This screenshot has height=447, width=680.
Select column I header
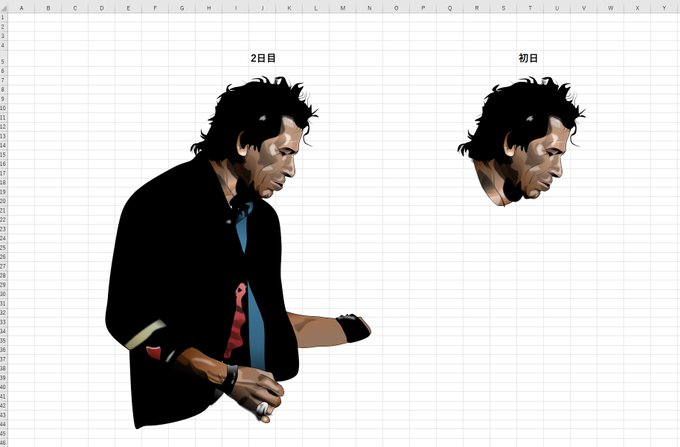pyautogui.click(x=235, y=8)
